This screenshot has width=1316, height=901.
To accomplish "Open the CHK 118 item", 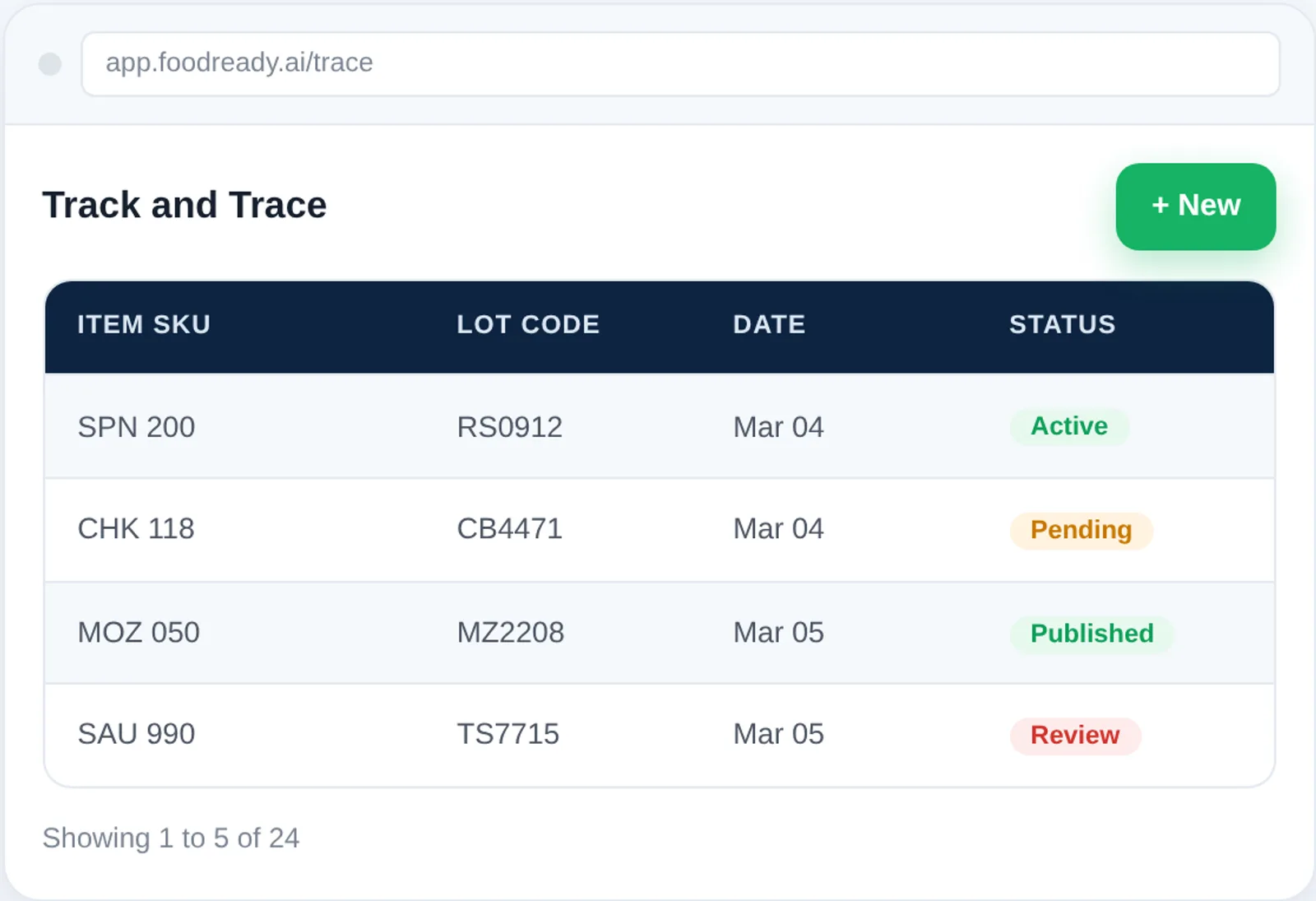I will 136,528.
